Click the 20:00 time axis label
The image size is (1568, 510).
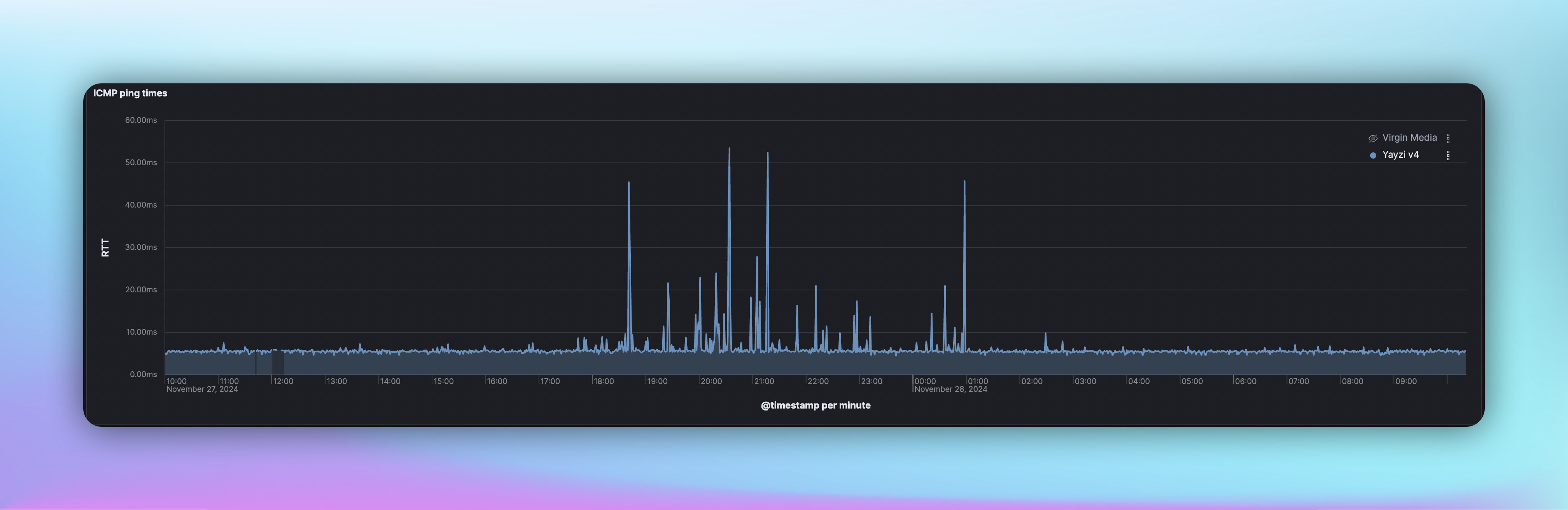(x=711, y=382)
